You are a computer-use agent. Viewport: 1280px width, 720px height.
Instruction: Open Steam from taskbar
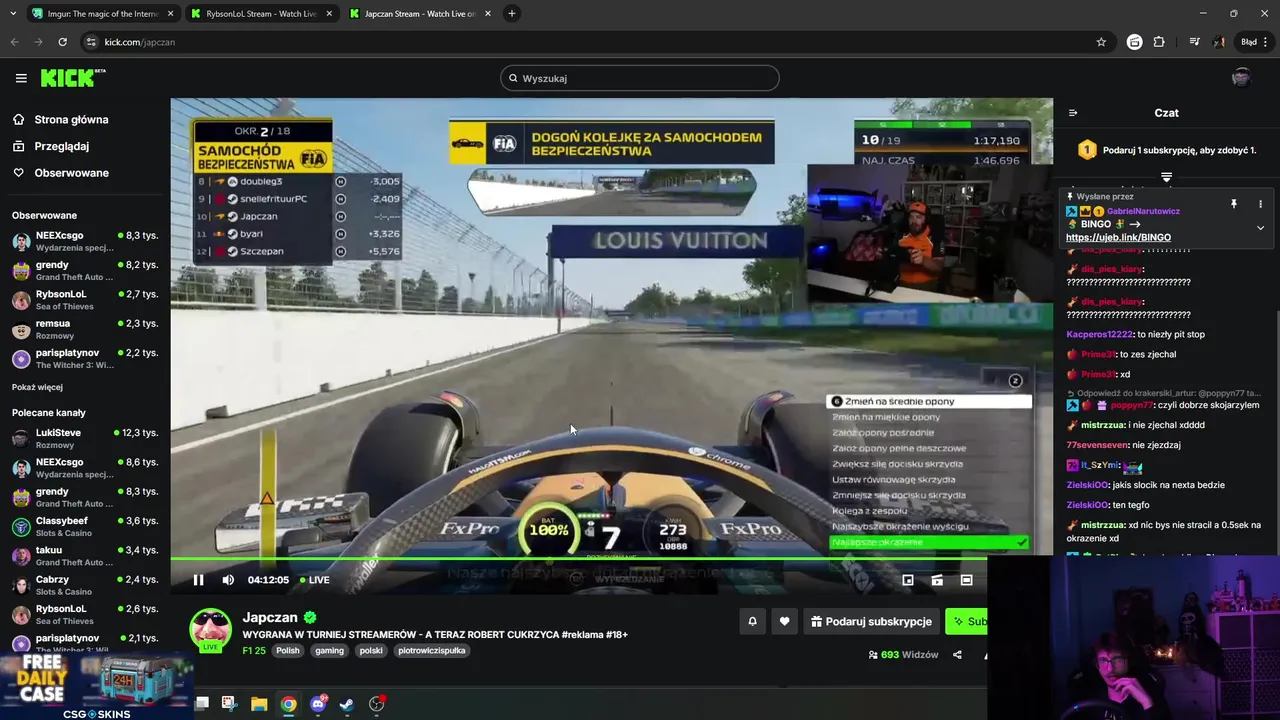coord(346,704)
